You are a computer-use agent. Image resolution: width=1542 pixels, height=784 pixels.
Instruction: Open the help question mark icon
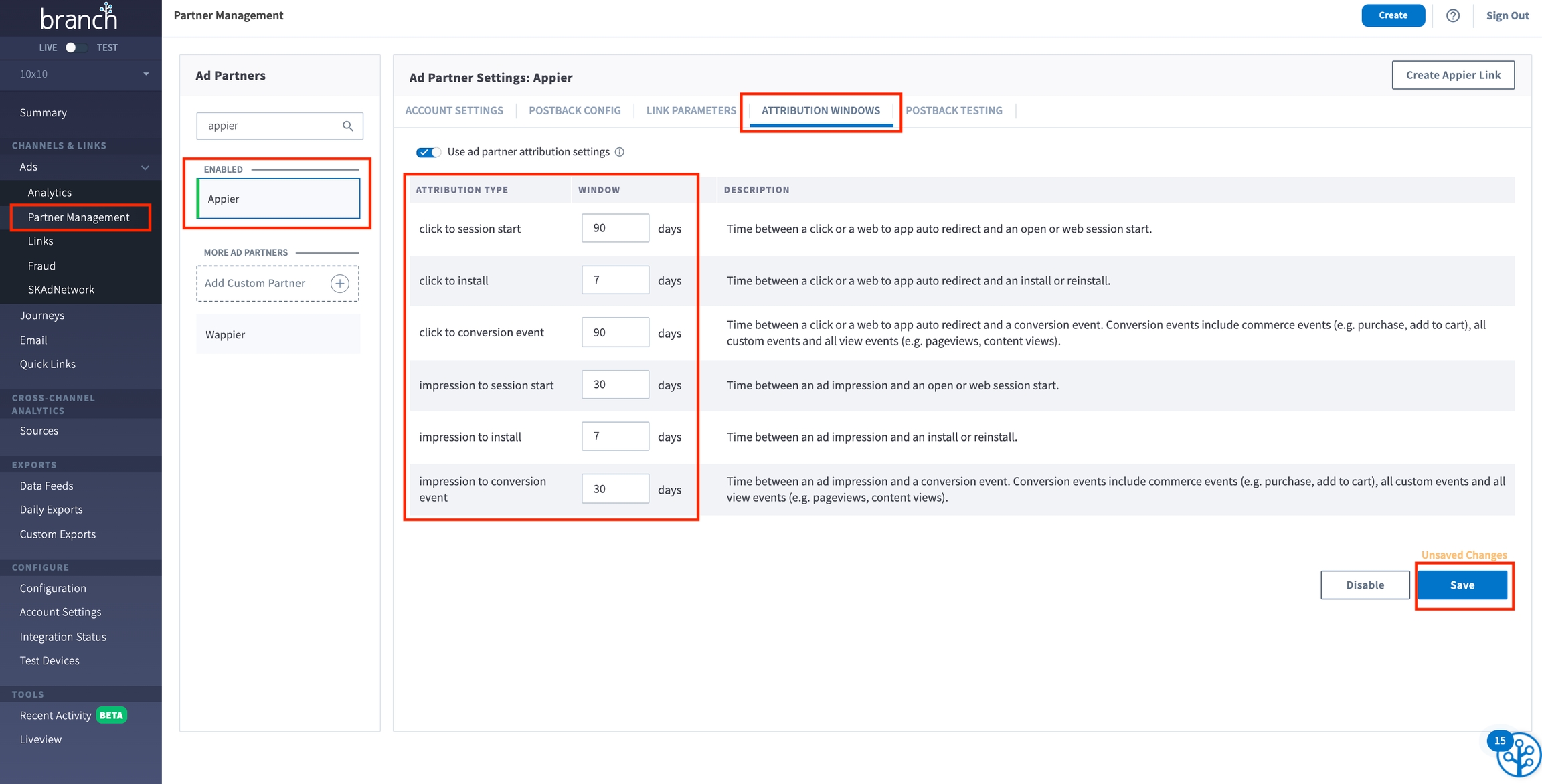[1452, 15]
